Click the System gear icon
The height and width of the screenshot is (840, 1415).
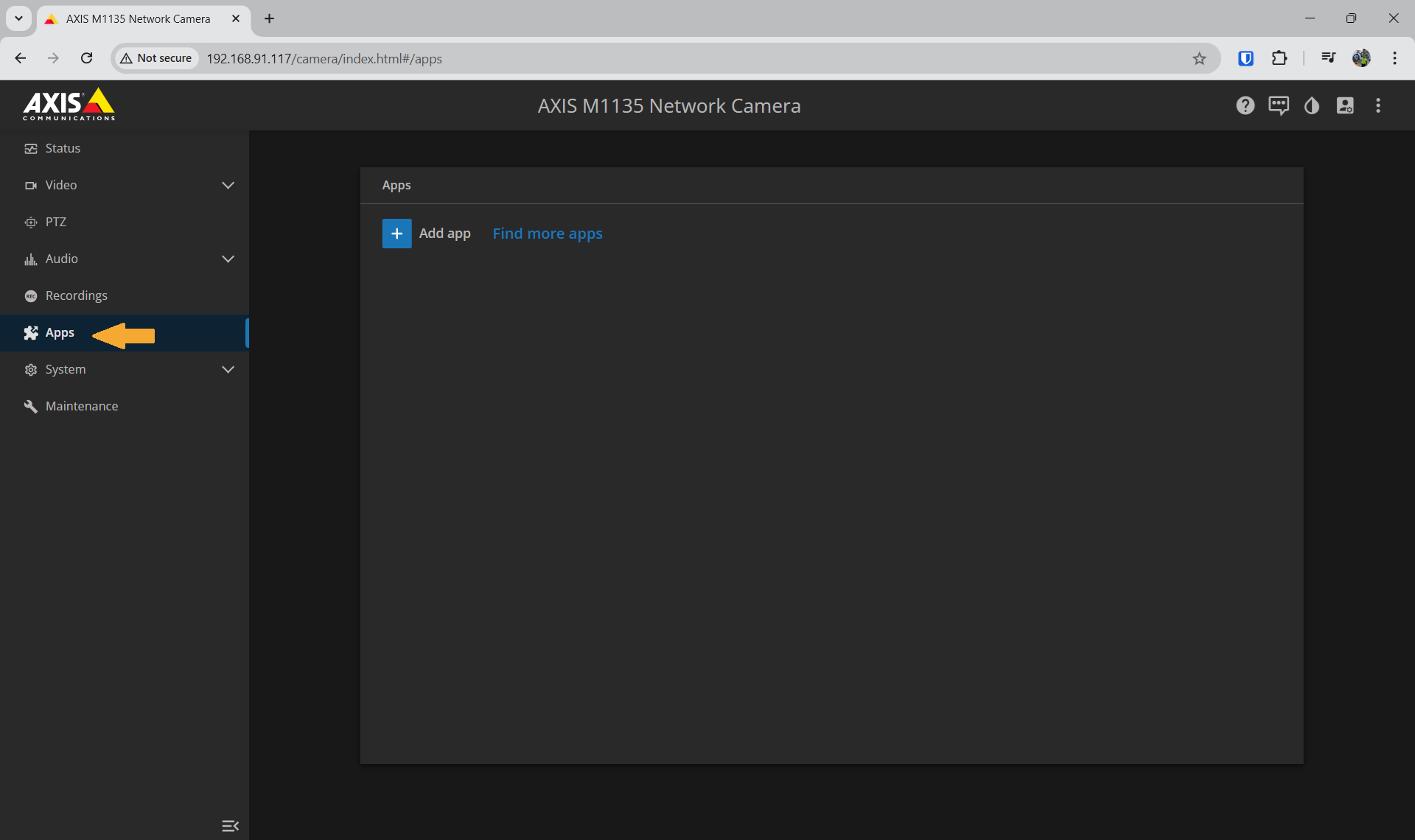(31, 370)
